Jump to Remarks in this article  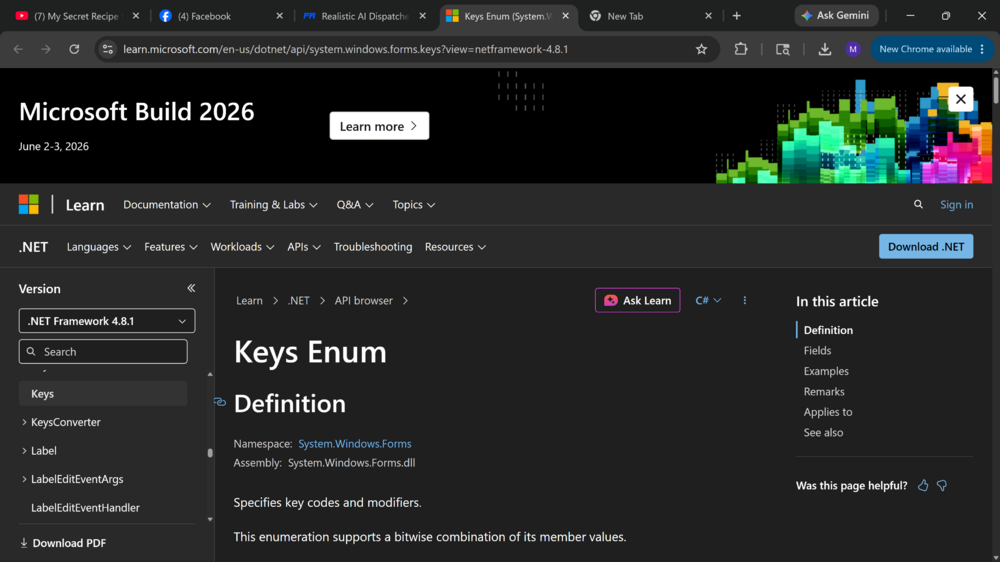point(824,391)
